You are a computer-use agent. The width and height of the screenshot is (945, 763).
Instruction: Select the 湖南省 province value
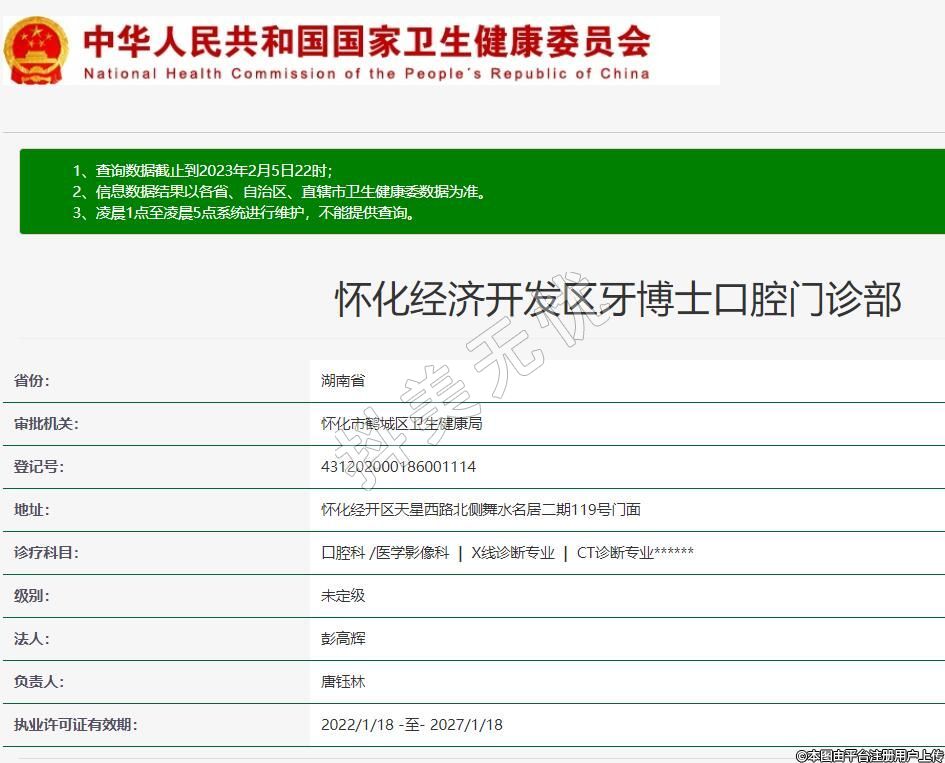point(343,381)
